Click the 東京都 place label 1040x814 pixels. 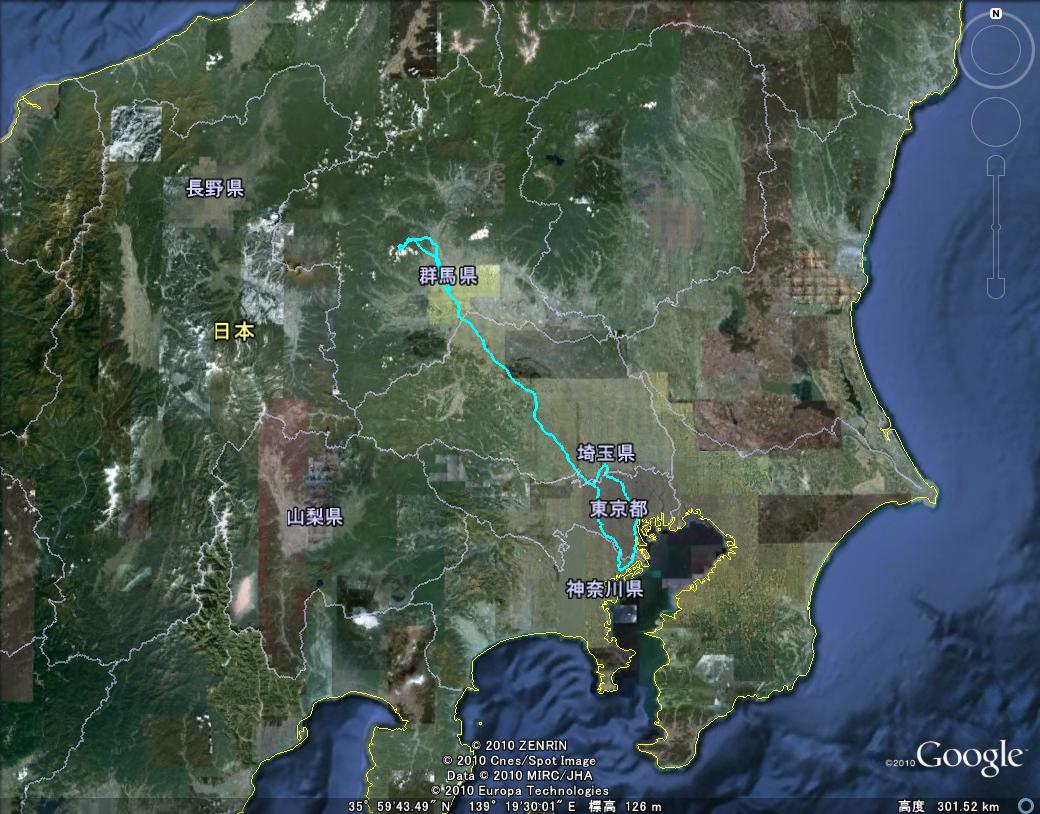[618, 509]
